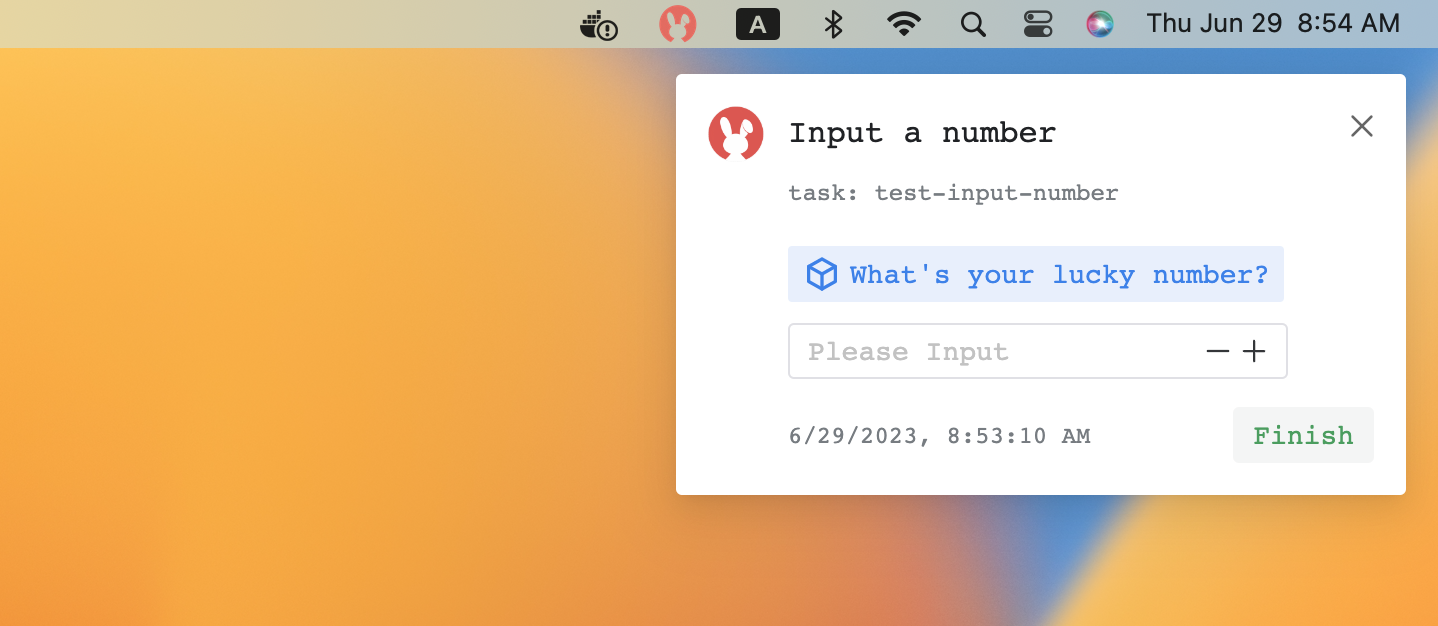1438x626 pixels.
Task: Open Control Center
Action: coord(1038,24)
